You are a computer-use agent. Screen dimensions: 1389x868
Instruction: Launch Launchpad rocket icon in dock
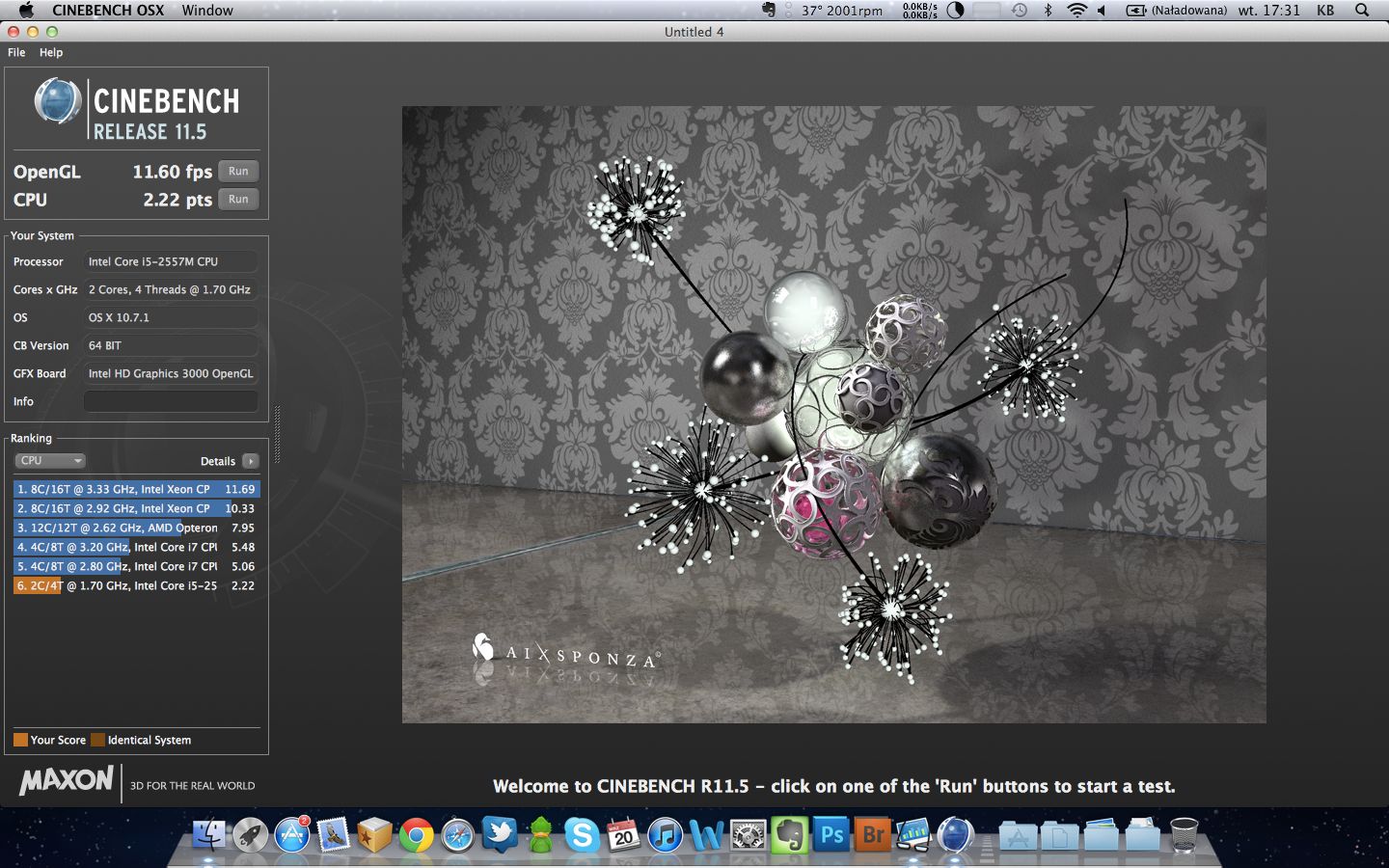pos(250,834)
